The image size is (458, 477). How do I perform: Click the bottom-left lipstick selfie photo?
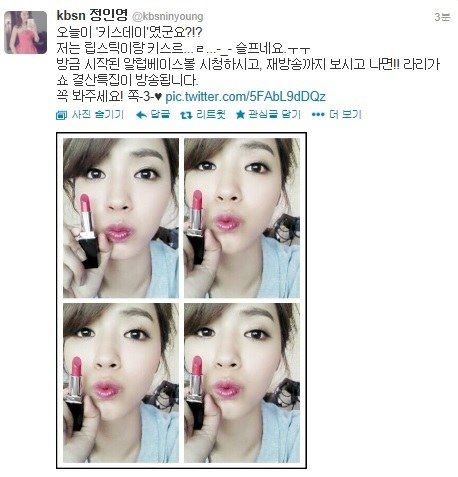click(x=121, y=383)
